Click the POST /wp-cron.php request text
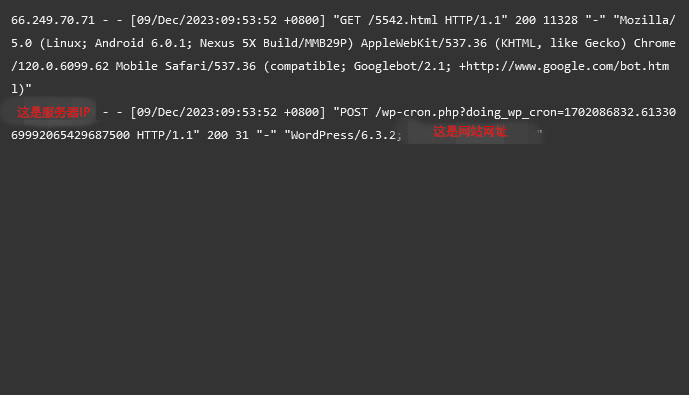 point(399,112)
